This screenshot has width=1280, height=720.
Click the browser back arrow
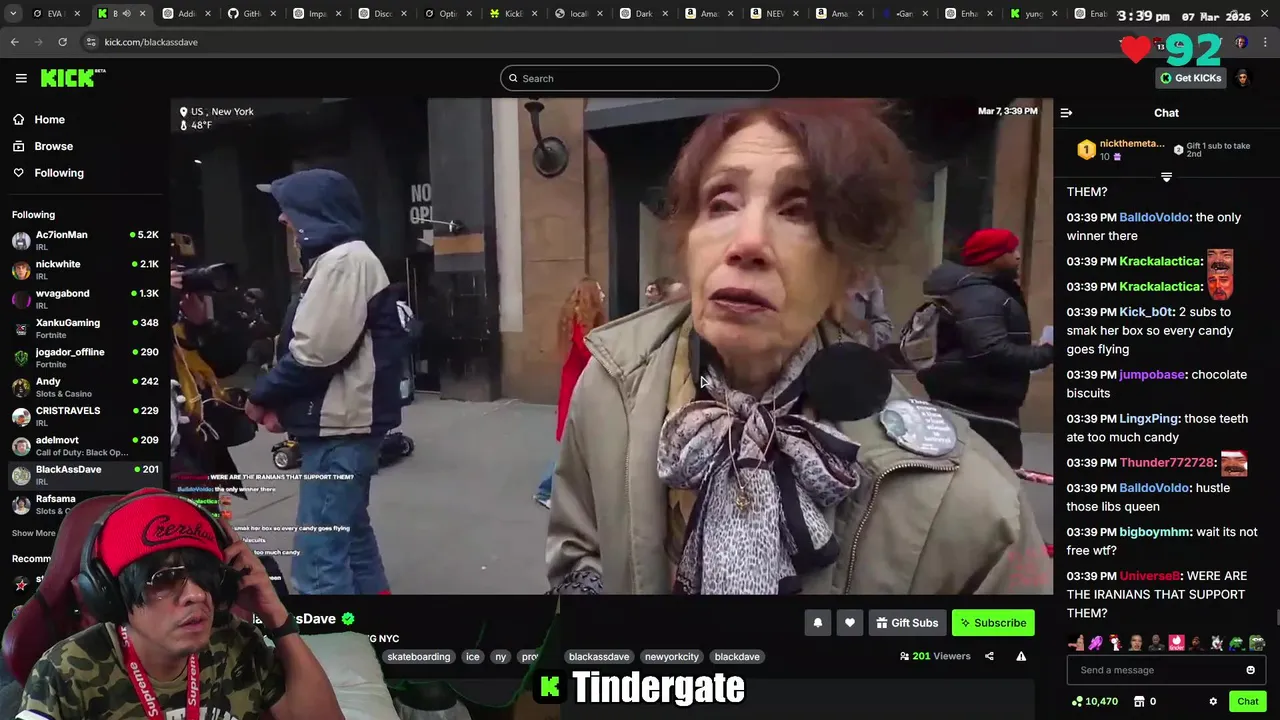tap(14, 42)
